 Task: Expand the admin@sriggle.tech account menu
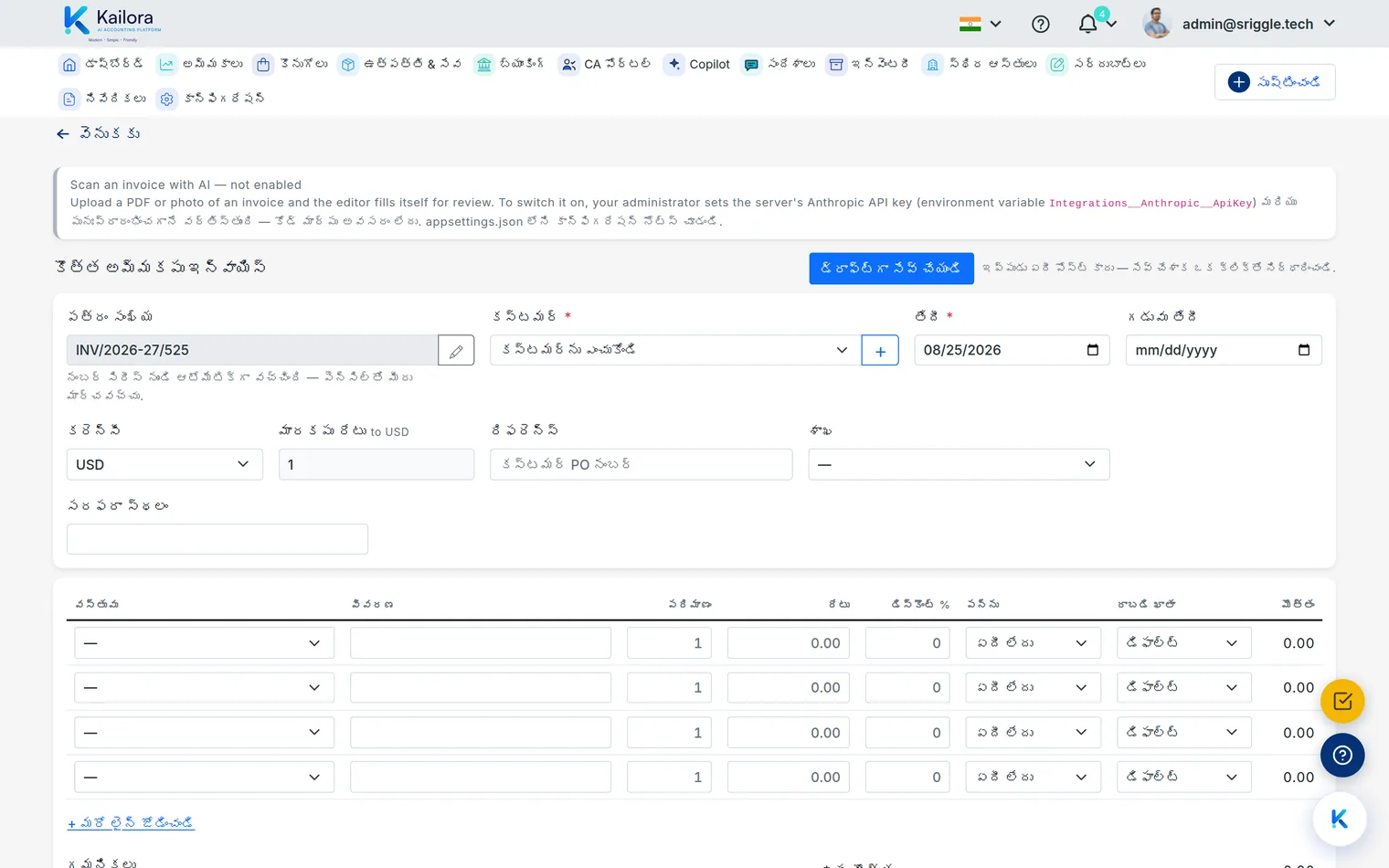(1239, 24)
